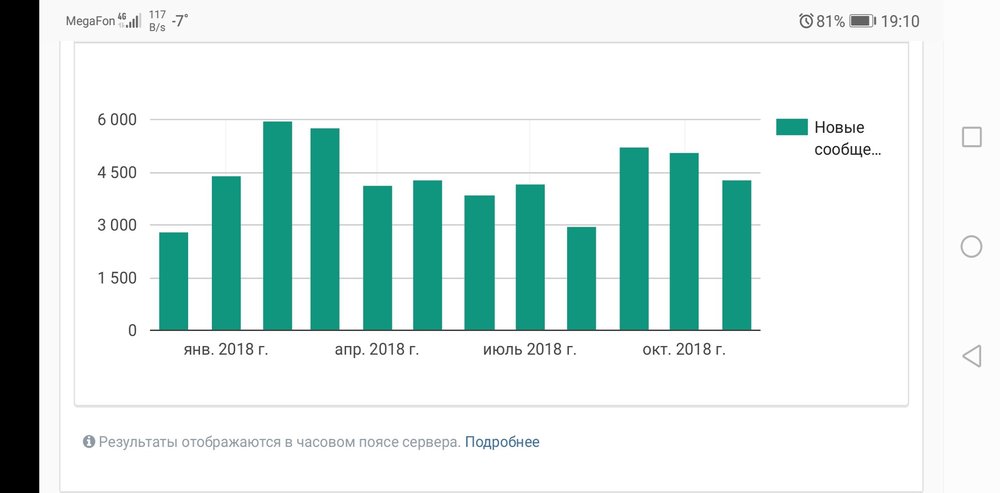Viewport: 1000px width, 493px height.
Task: Open the Подробнее link
Action: [502, 442]
